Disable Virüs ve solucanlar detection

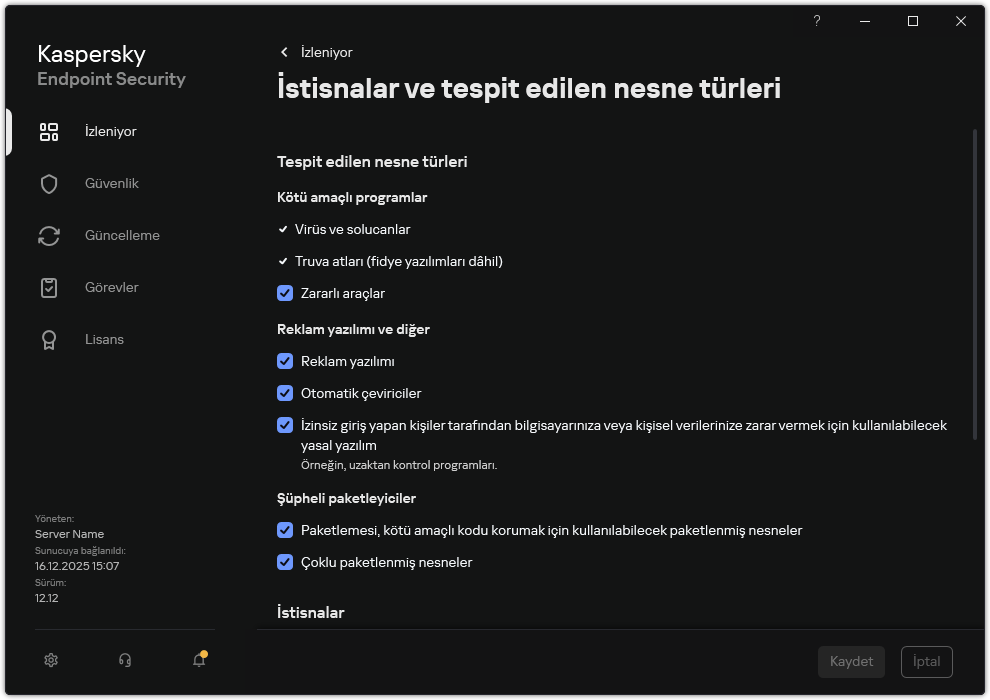[283, 229]
